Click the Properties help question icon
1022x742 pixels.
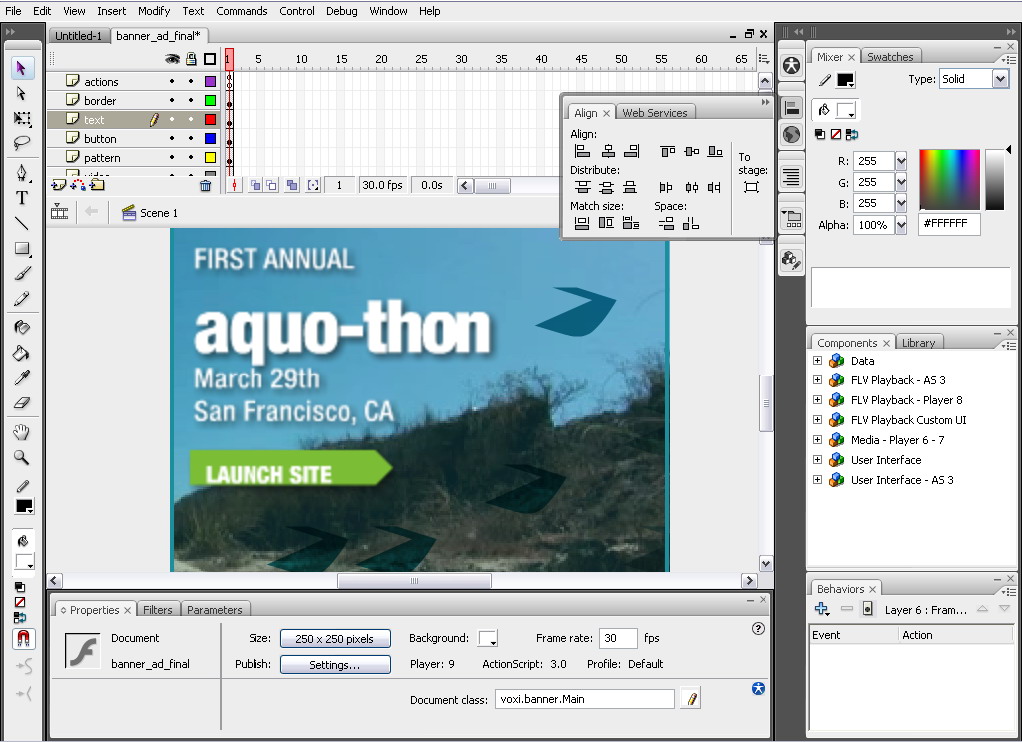[x=758, y=629]
